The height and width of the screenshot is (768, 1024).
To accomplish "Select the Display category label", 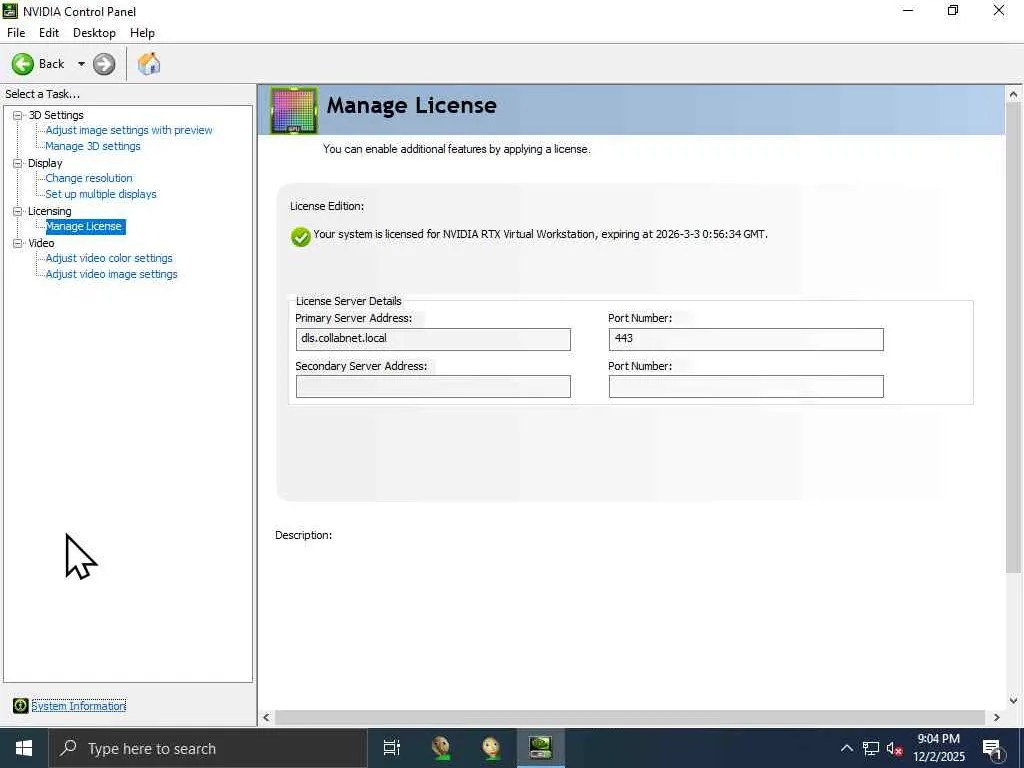I will point(45,163).
